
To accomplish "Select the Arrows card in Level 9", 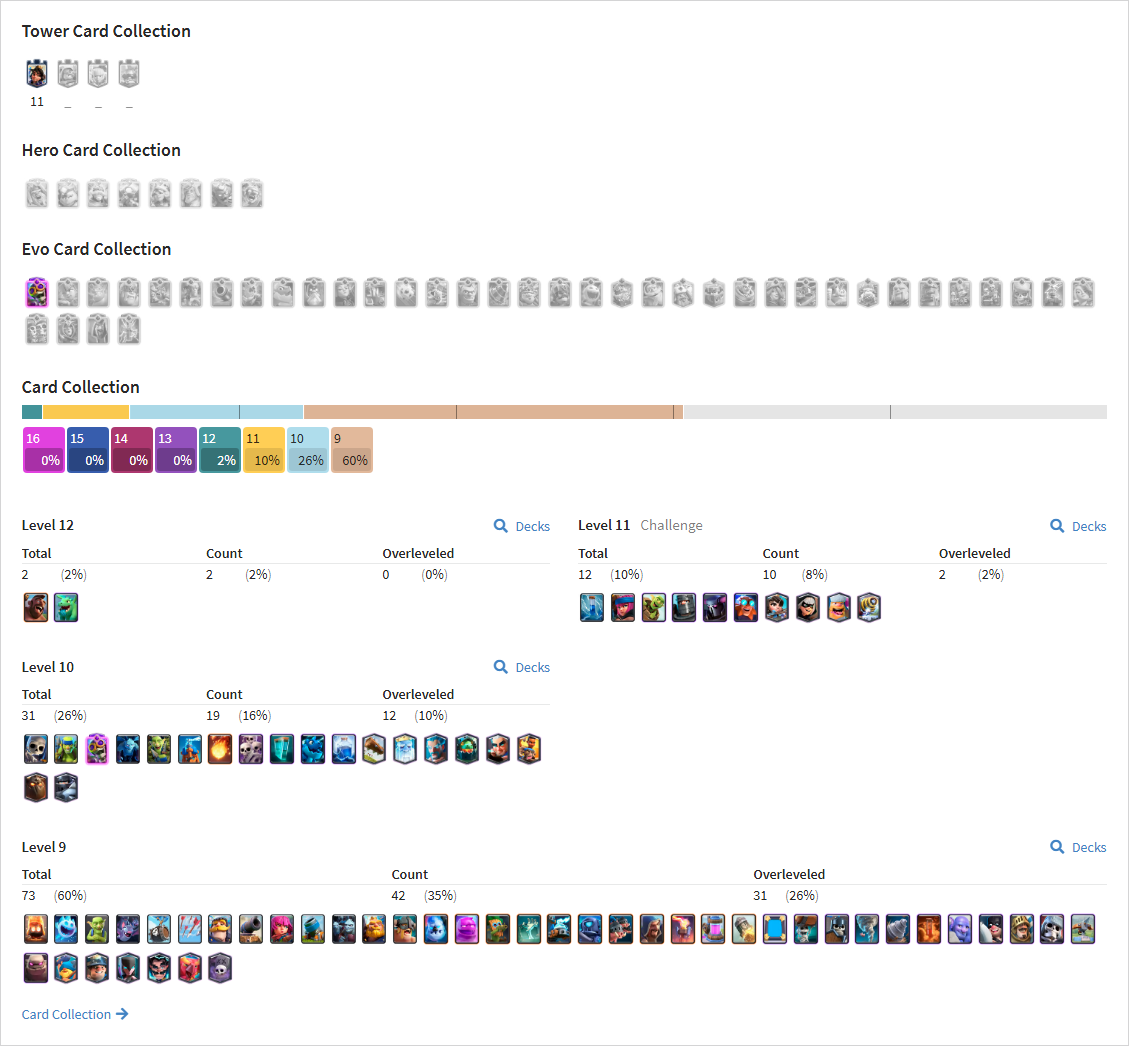I will pos(190,929).
